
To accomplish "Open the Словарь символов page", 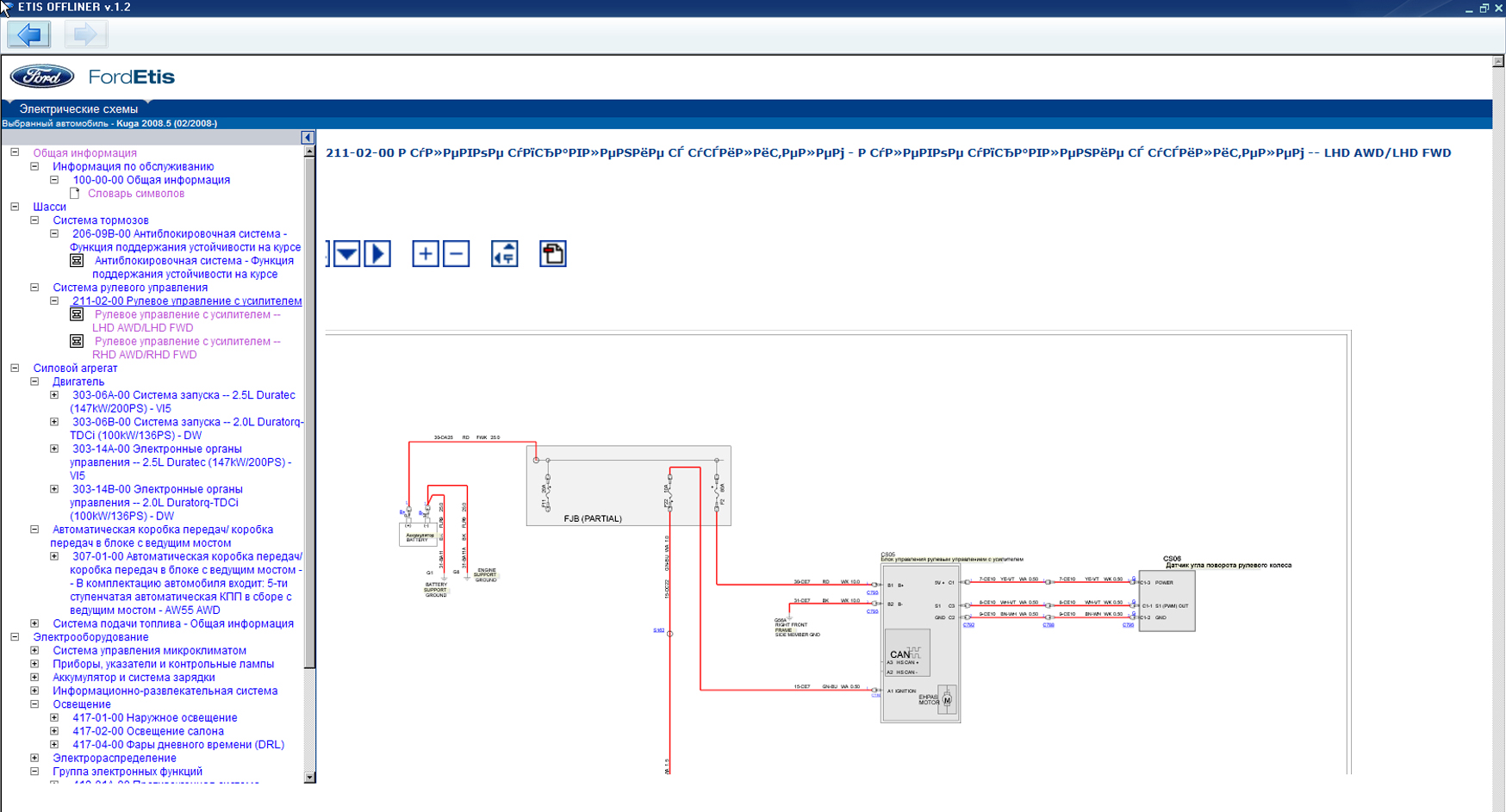I will (135, 194).
